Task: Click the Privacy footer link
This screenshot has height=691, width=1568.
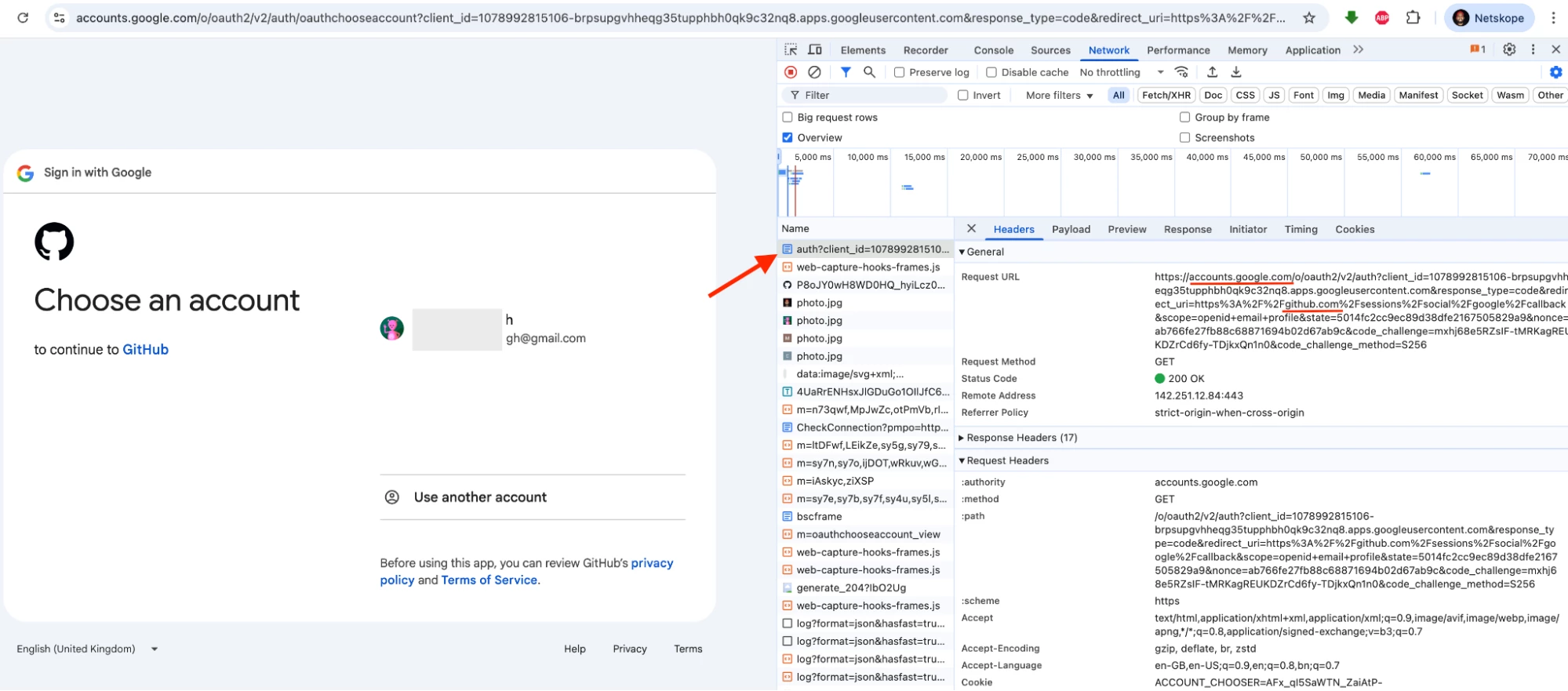Action: pos(630,649)
